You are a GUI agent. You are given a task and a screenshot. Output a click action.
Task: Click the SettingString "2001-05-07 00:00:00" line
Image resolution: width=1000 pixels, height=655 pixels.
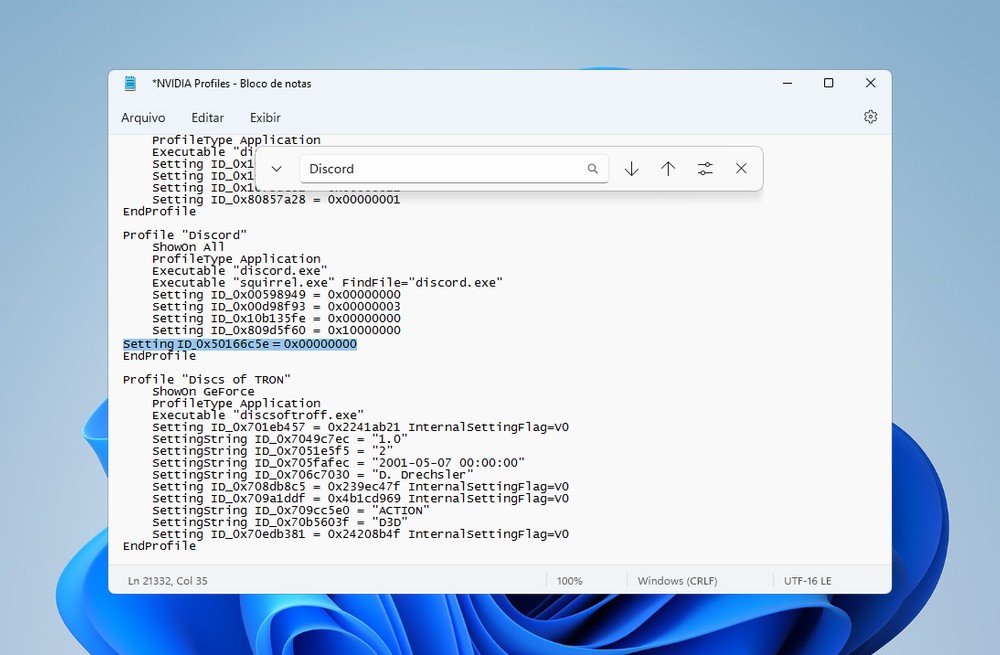pyautogui.click(x=338, y=463)
